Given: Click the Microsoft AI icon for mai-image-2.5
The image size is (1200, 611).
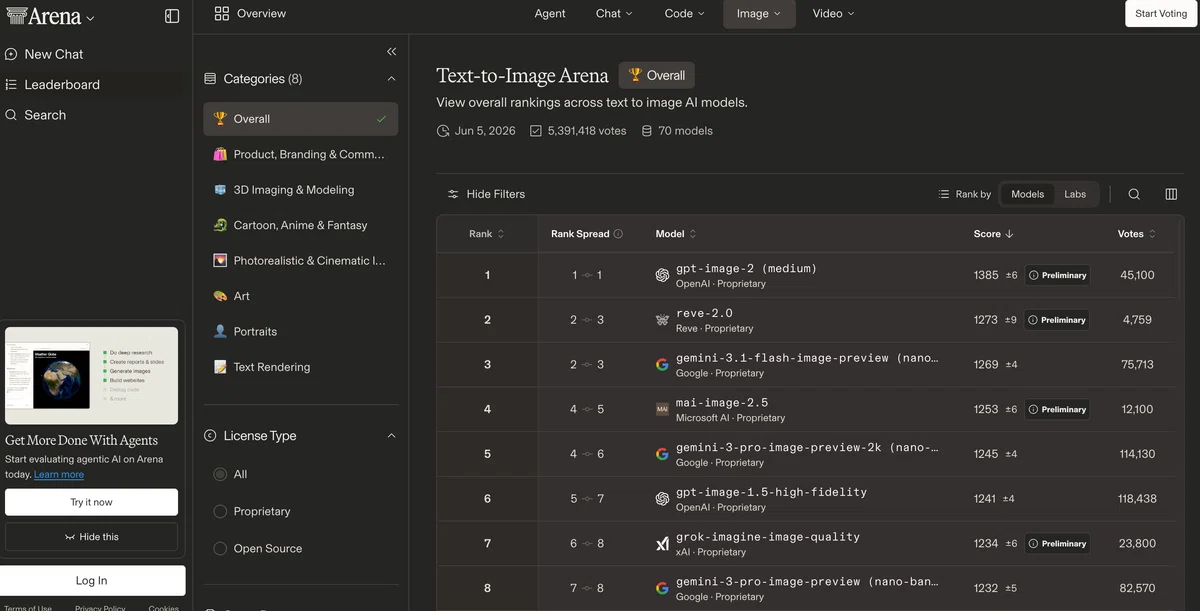Looking at the screenshot, I should (662, 409).
